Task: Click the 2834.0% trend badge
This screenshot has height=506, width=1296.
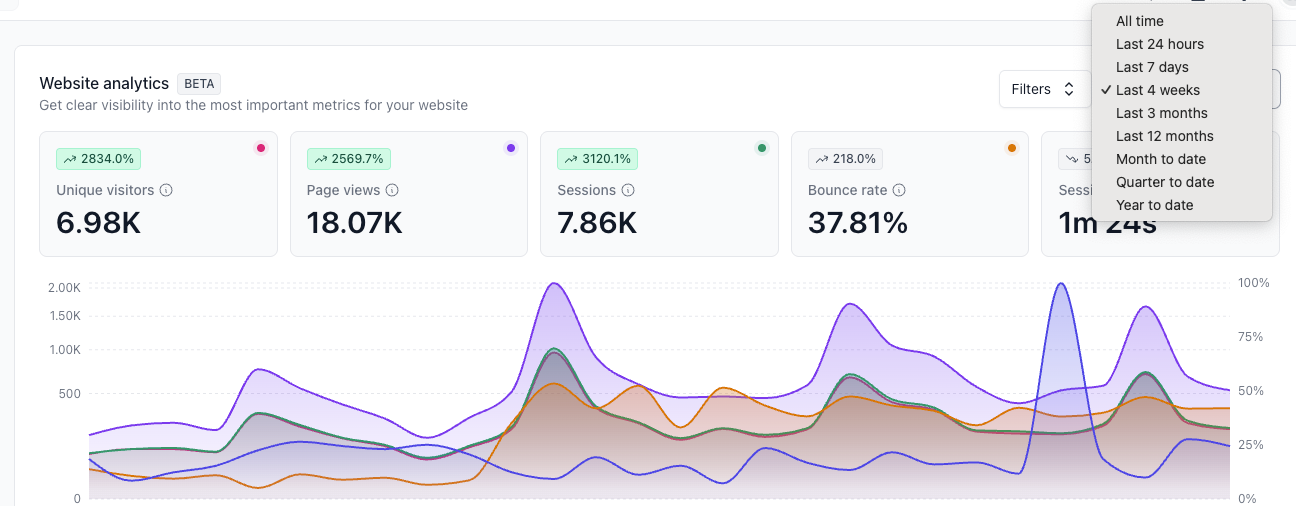Action: click(x=99, y=158)
